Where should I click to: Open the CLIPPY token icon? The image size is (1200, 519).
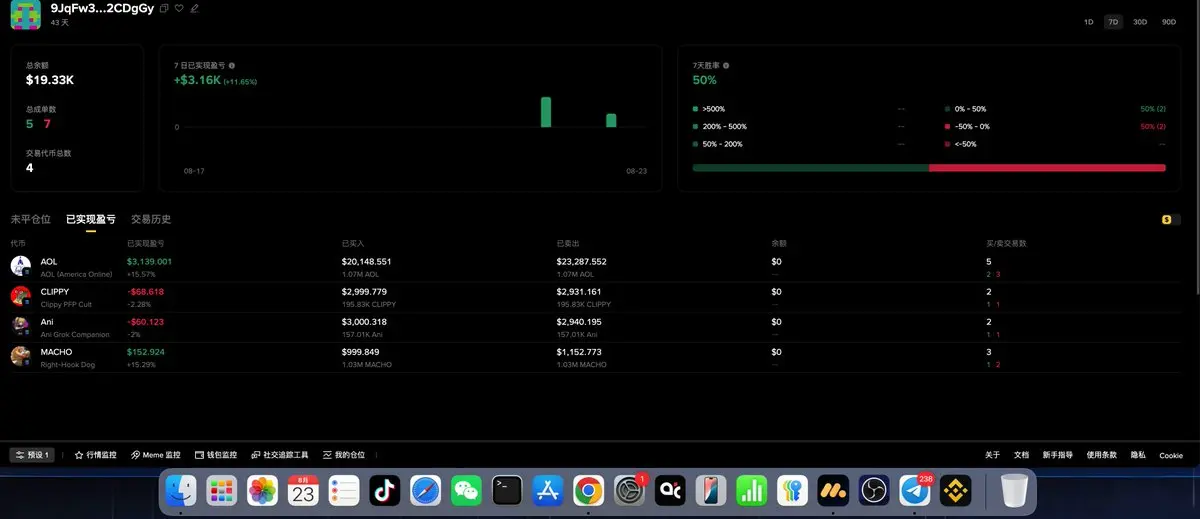pos(21,296)
